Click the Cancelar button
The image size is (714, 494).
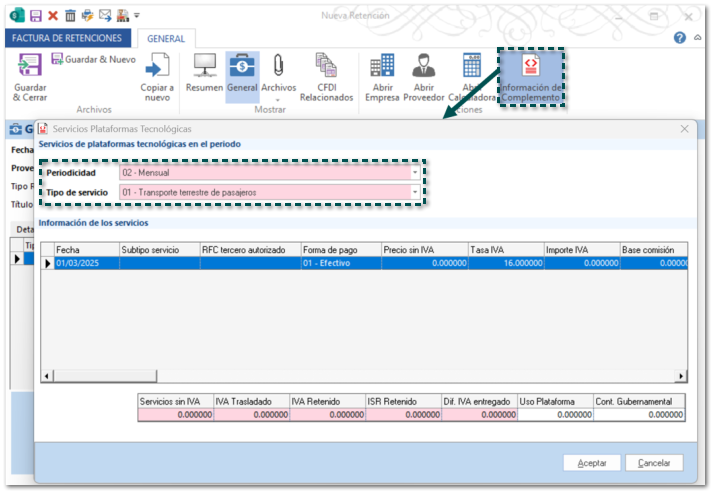(x=654, y=463)
